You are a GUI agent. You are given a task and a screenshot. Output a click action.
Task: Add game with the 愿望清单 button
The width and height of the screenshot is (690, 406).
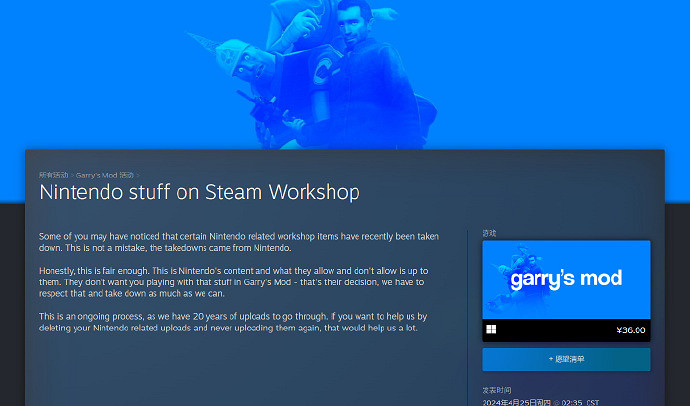pos(566,358)
